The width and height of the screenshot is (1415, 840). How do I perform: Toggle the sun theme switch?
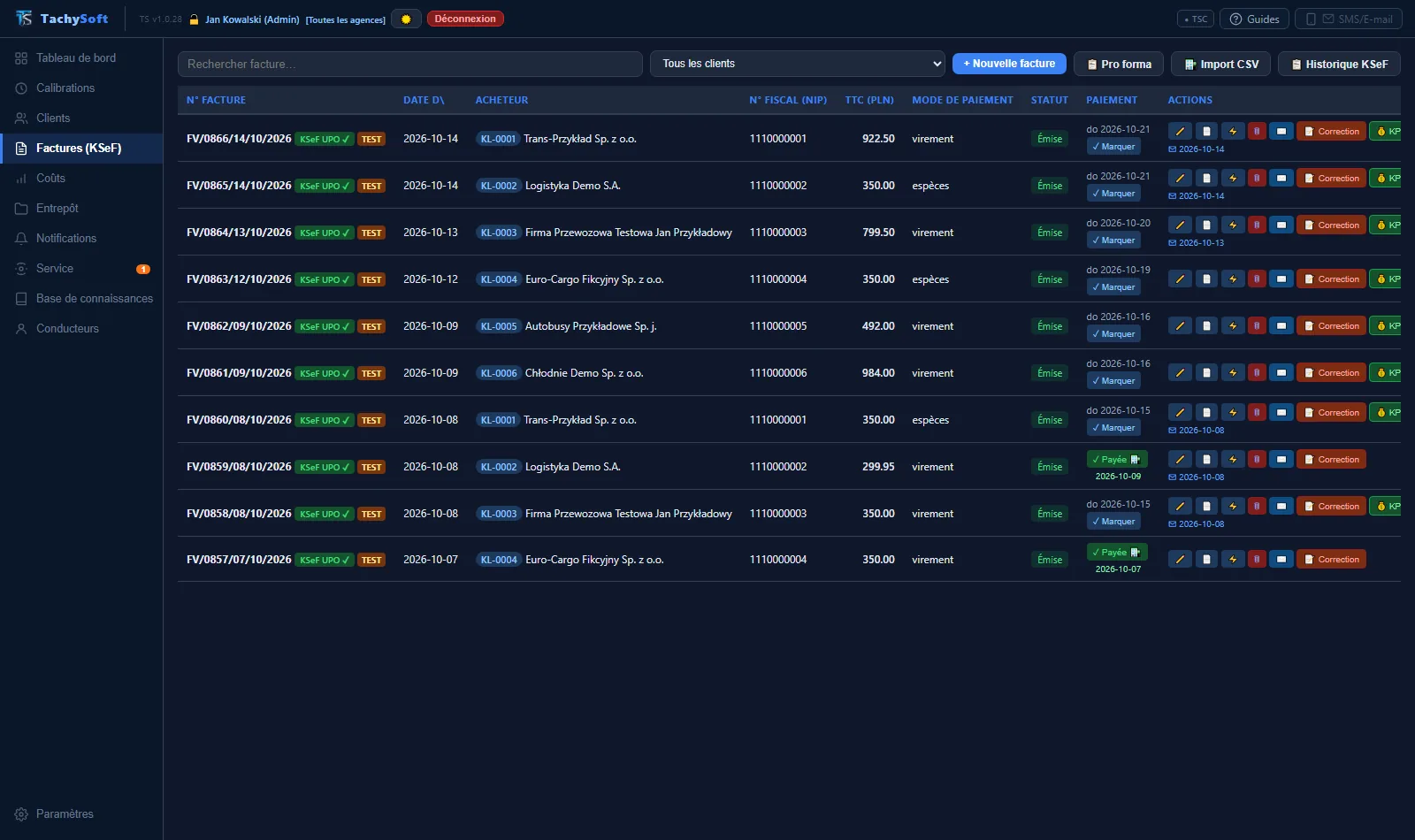pos(406,19)
